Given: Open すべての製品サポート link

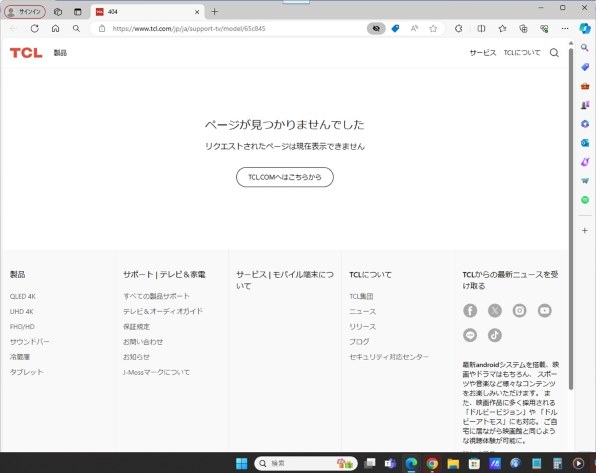Looking at the screenshot, I should [156, 296].
